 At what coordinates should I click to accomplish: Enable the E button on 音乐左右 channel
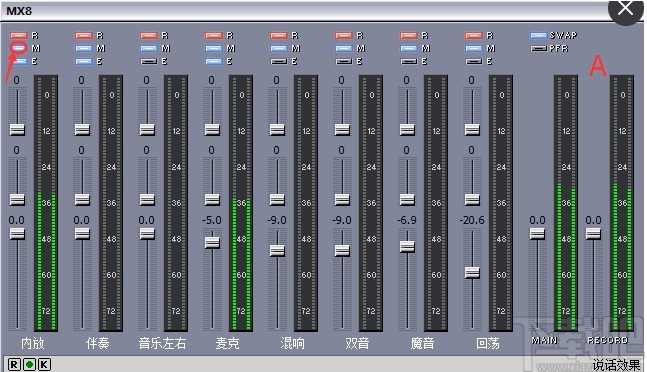coord(149,61)
